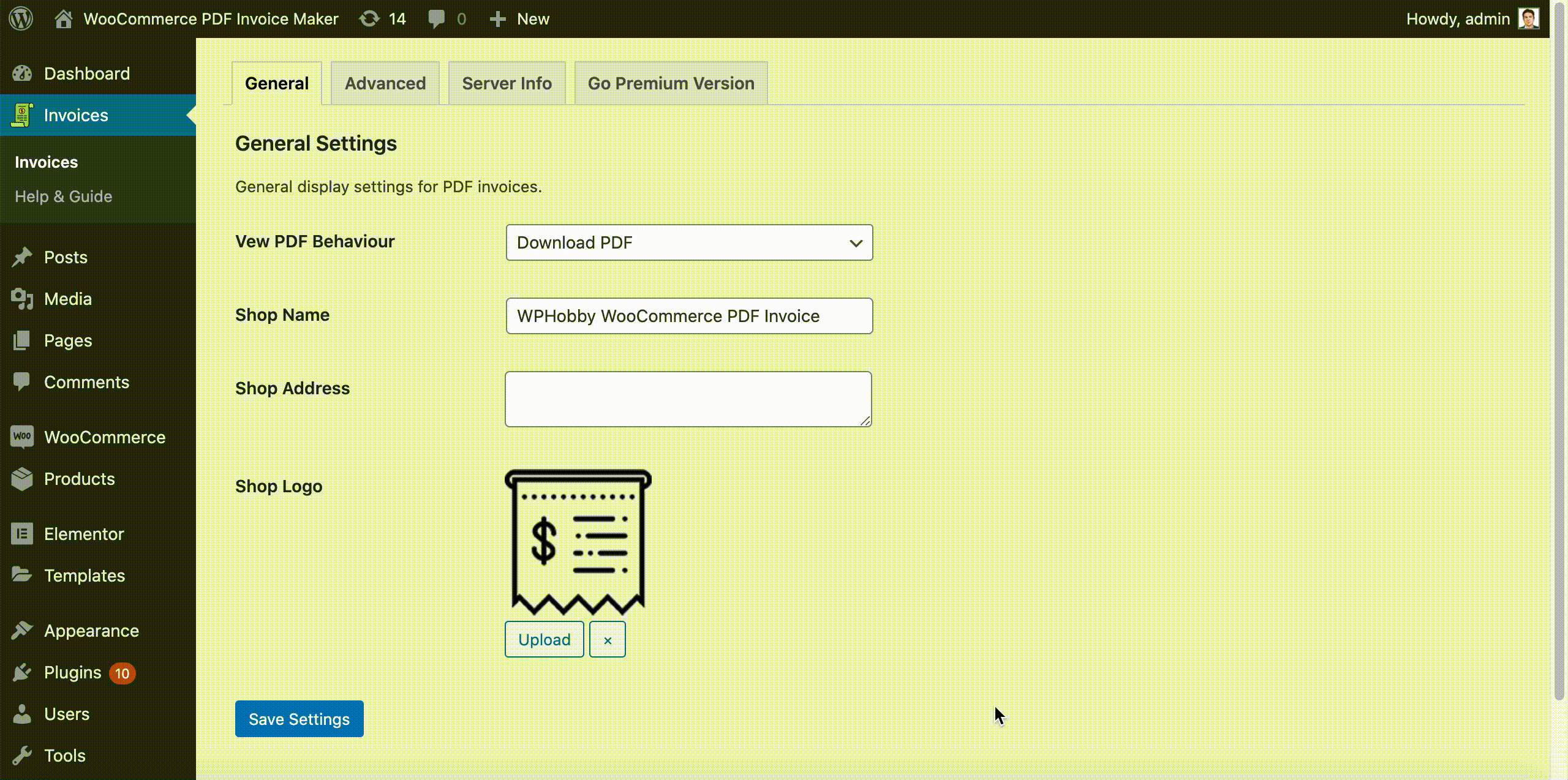The width and height of the screenshot is (1568, 780).
Task: Click the Upload logo button
Action: pyautogui.click(x=545, y=640)
